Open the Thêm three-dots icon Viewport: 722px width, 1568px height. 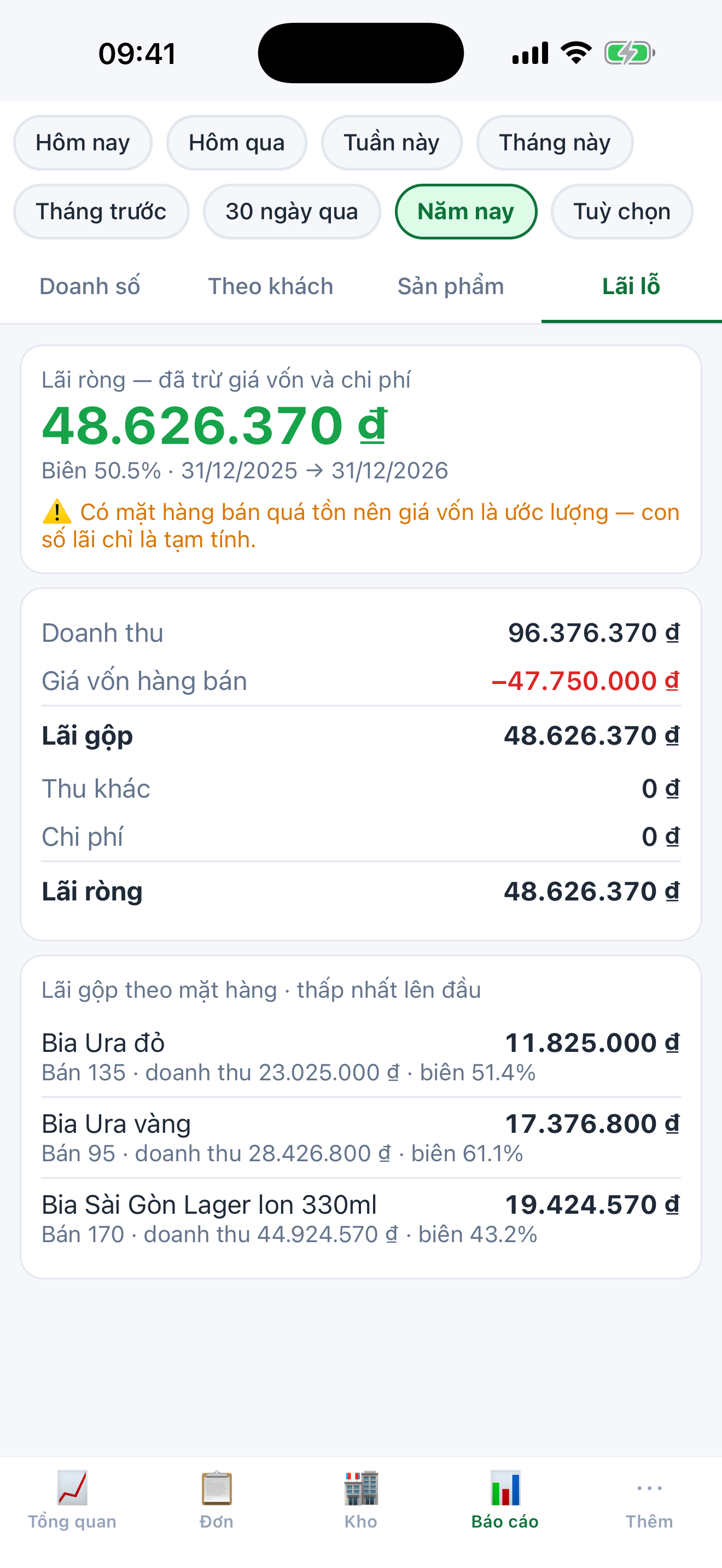tap(650, 1488)
